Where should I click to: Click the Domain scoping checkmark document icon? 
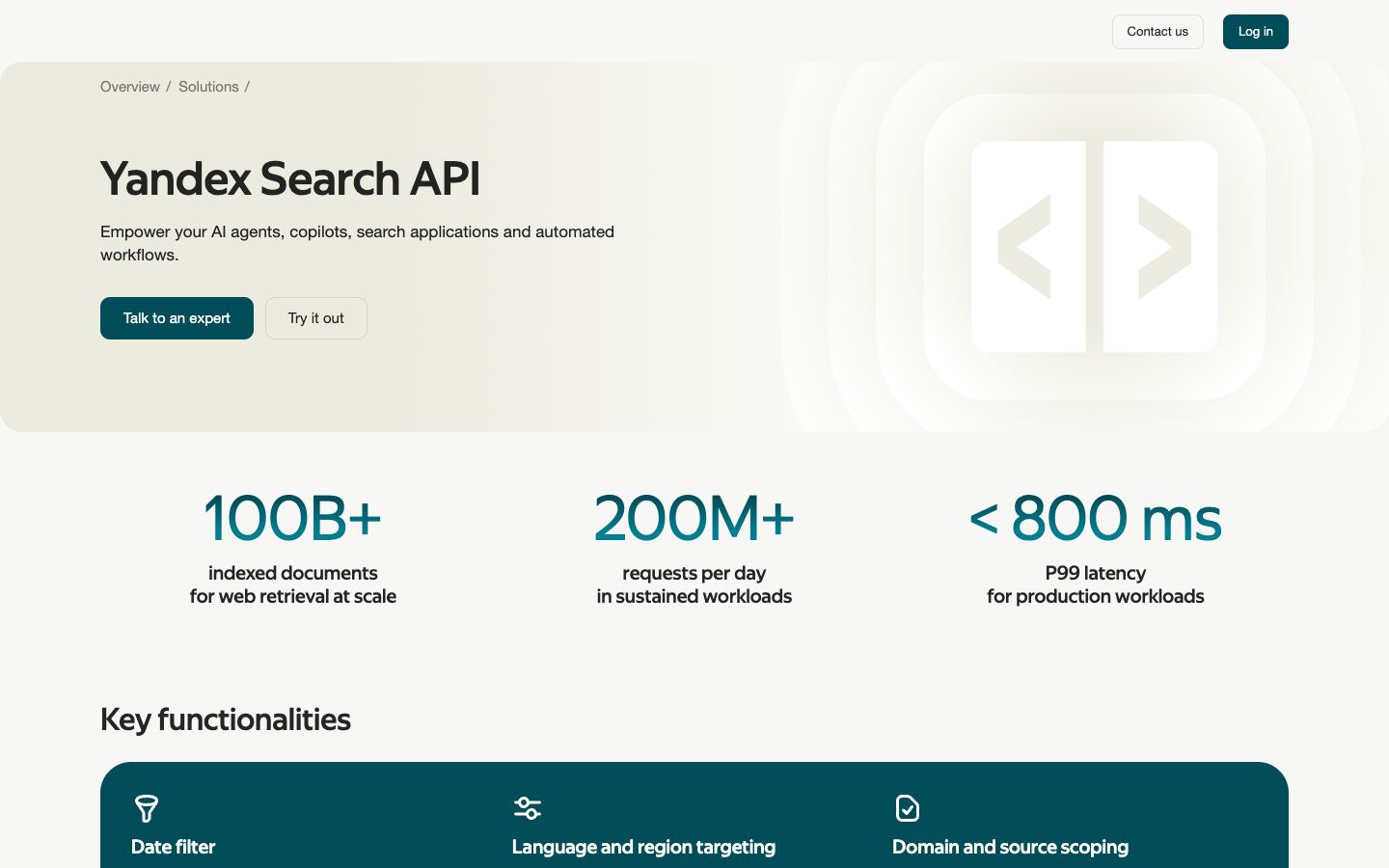pyautogui.click(x=908, y=808)
